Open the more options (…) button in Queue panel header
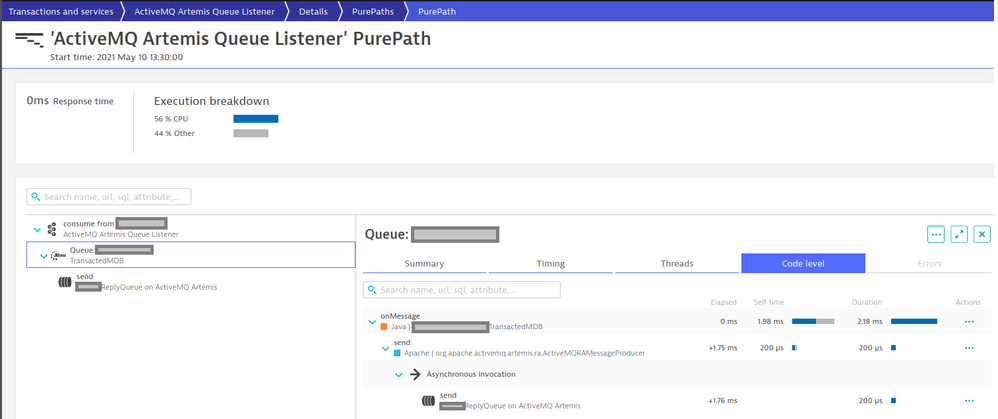The width and height of the screenshot is (998, 419). click(936, 234)
